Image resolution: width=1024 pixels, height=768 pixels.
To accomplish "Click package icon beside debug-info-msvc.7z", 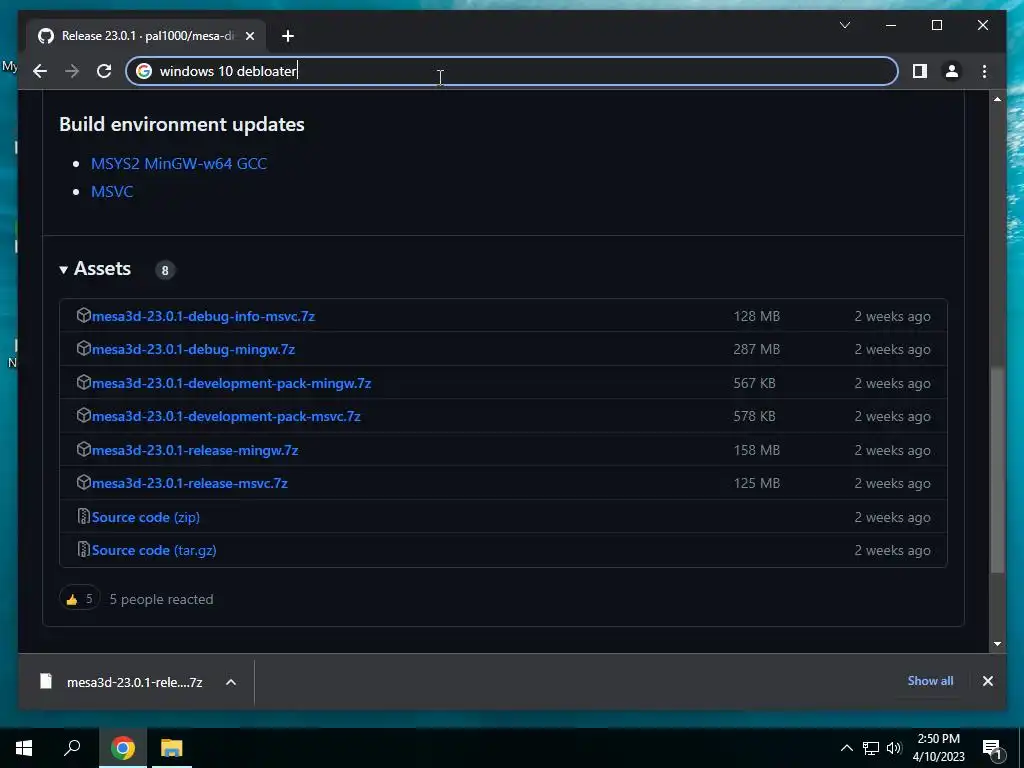I will click(x=84, y=315).
